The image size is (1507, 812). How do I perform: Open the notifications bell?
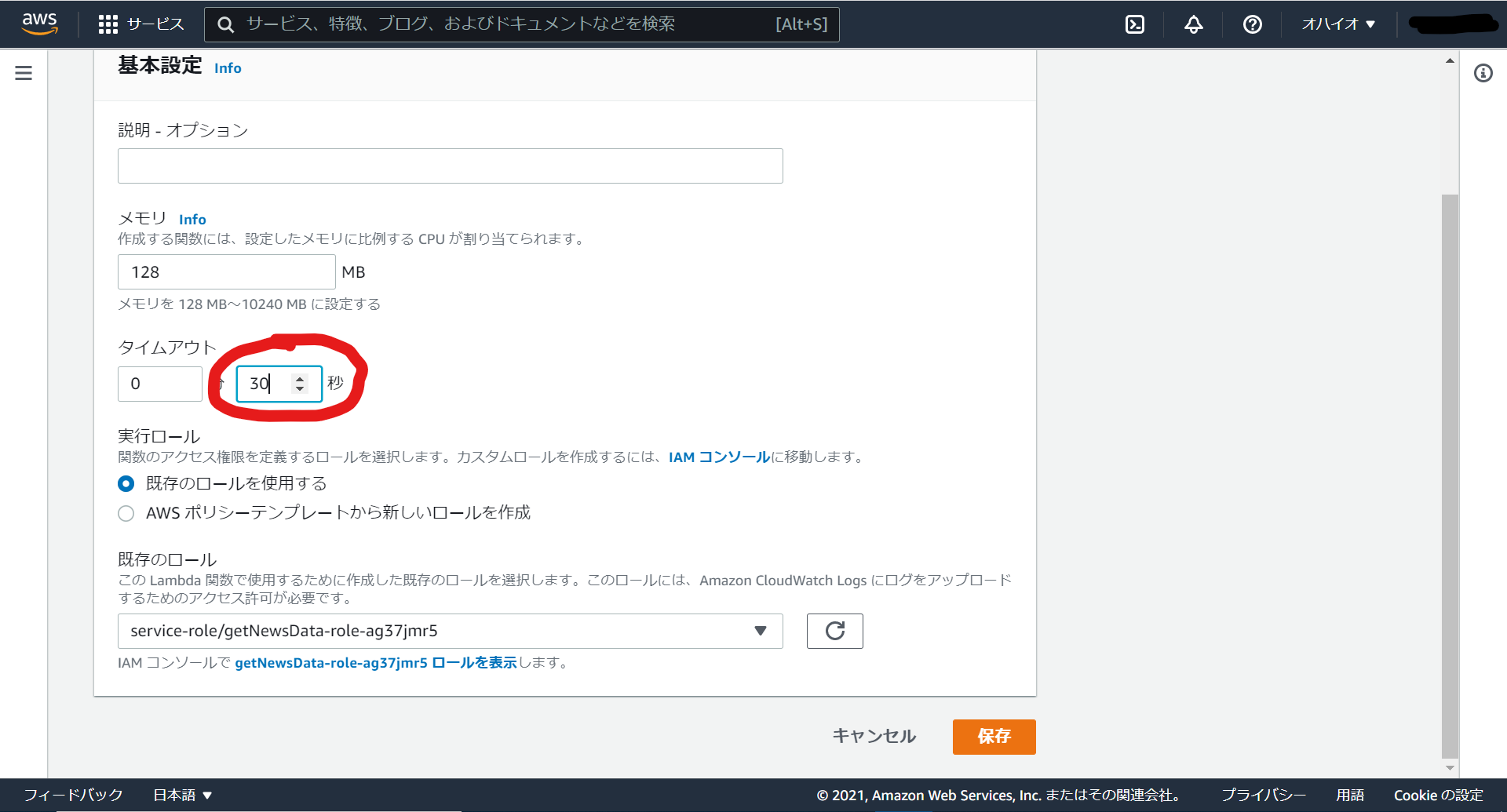coord(1194,24)
